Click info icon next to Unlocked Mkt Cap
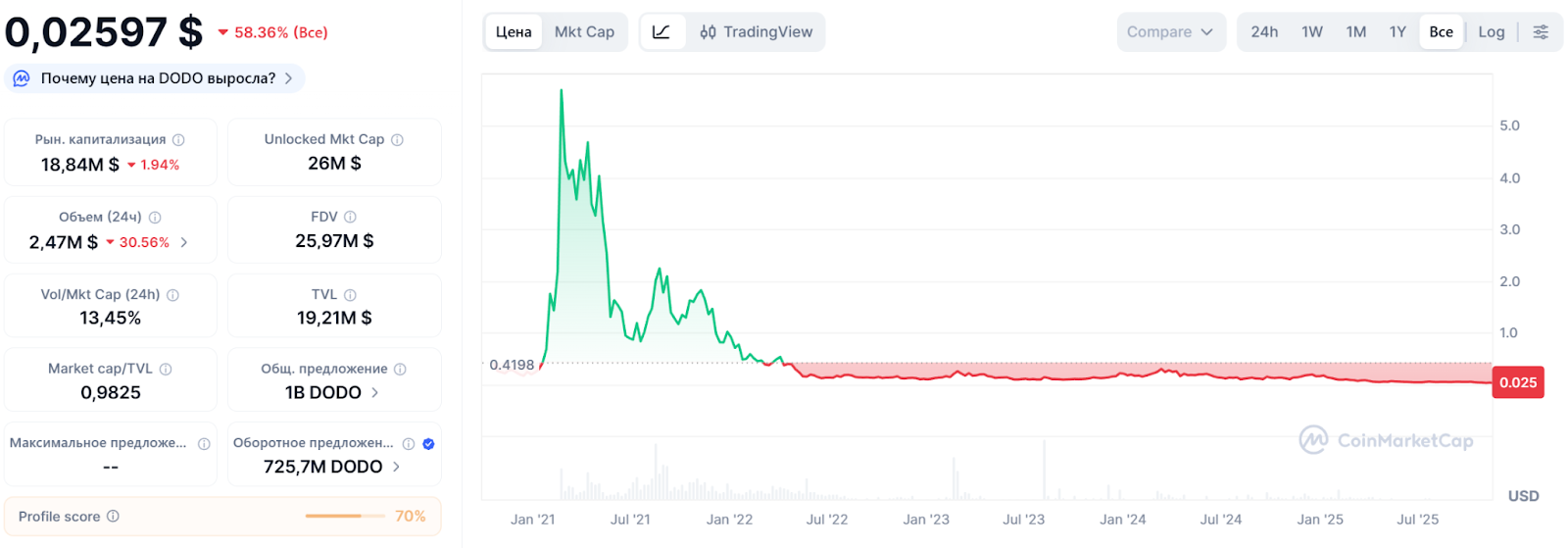Screen dimensions: 1568x548 coord(398,140)
